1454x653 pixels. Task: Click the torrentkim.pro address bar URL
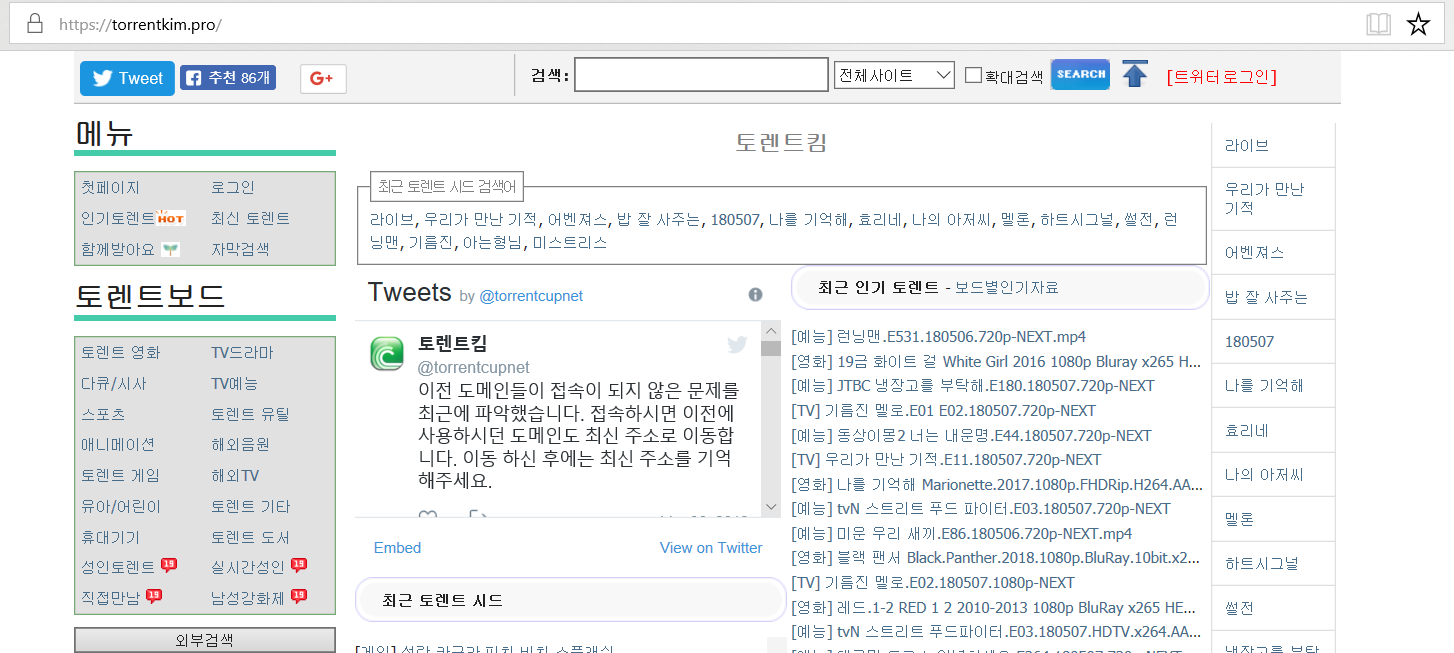(140, 24)
